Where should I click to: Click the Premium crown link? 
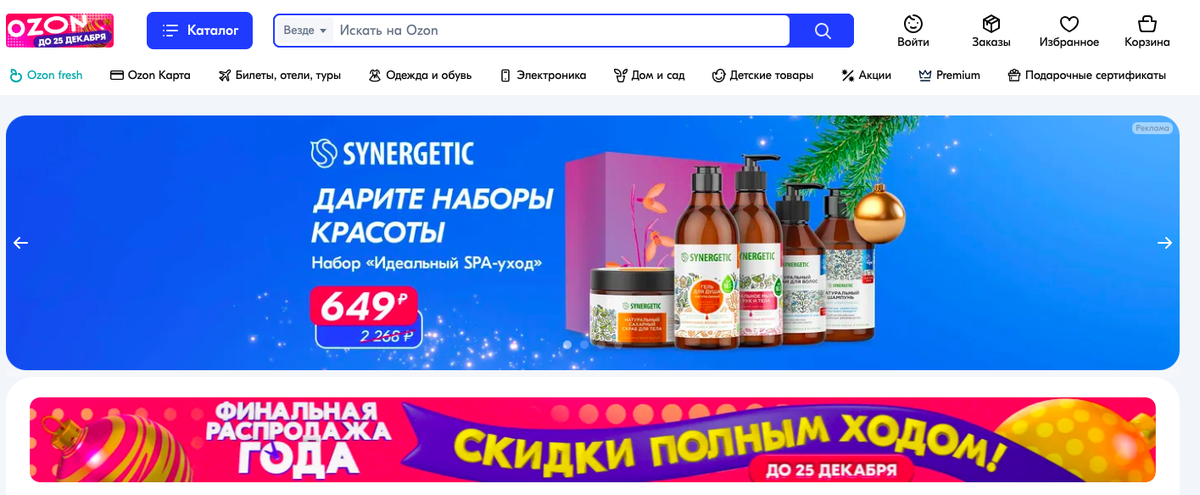point(949,75)
